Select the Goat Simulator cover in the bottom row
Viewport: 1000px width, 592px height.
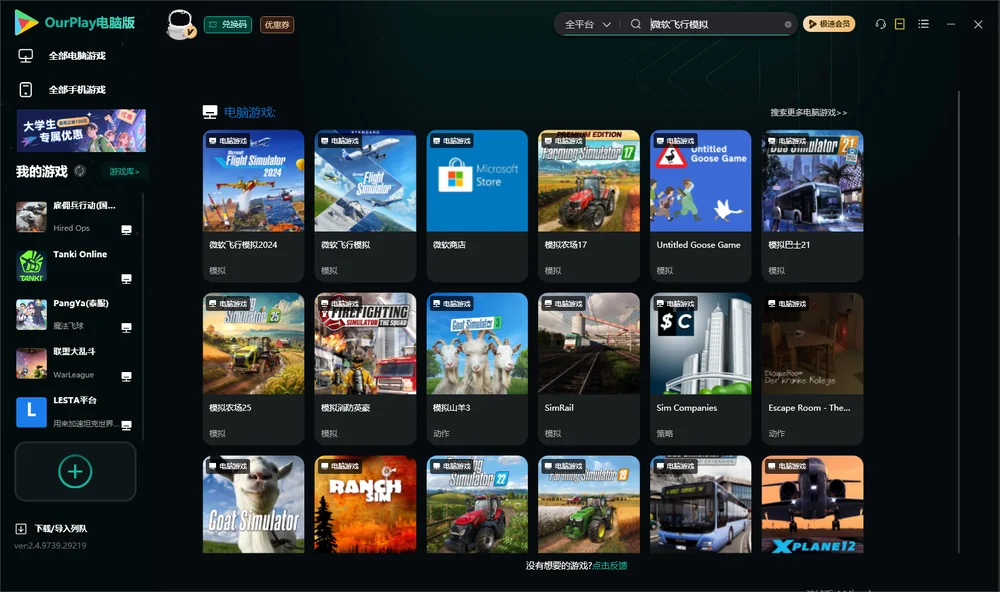pyautogui.click(x=253, y=504)
